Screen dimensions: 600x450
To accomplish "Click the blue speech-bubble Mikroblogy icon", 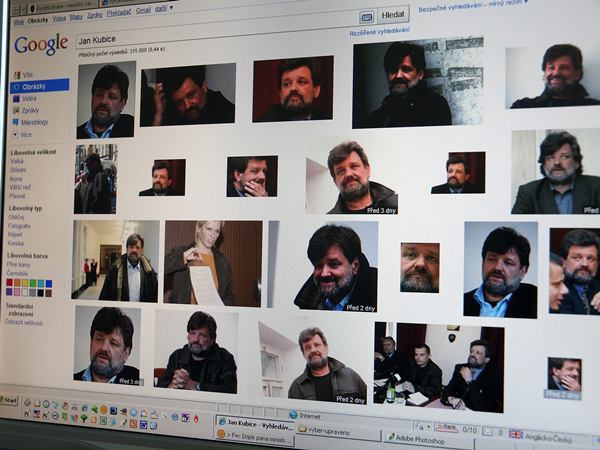I will (x=16, y=122).
